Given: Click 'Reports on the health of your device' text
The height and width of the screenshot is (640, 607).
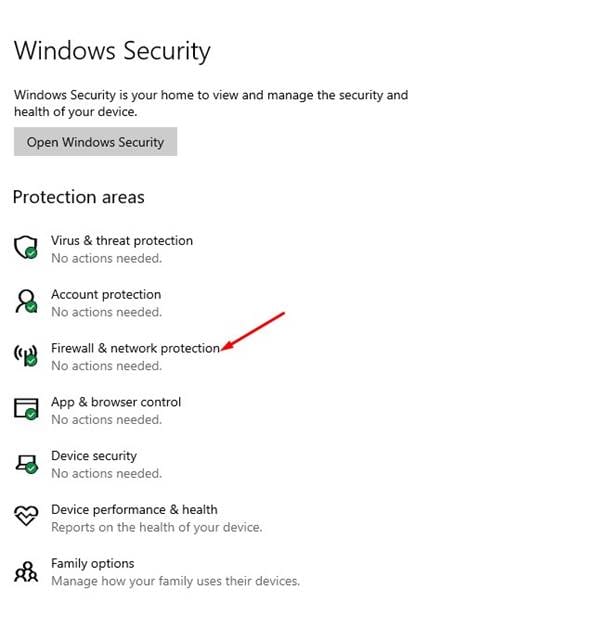Looking at the screenshot, I should pos(157,527).
